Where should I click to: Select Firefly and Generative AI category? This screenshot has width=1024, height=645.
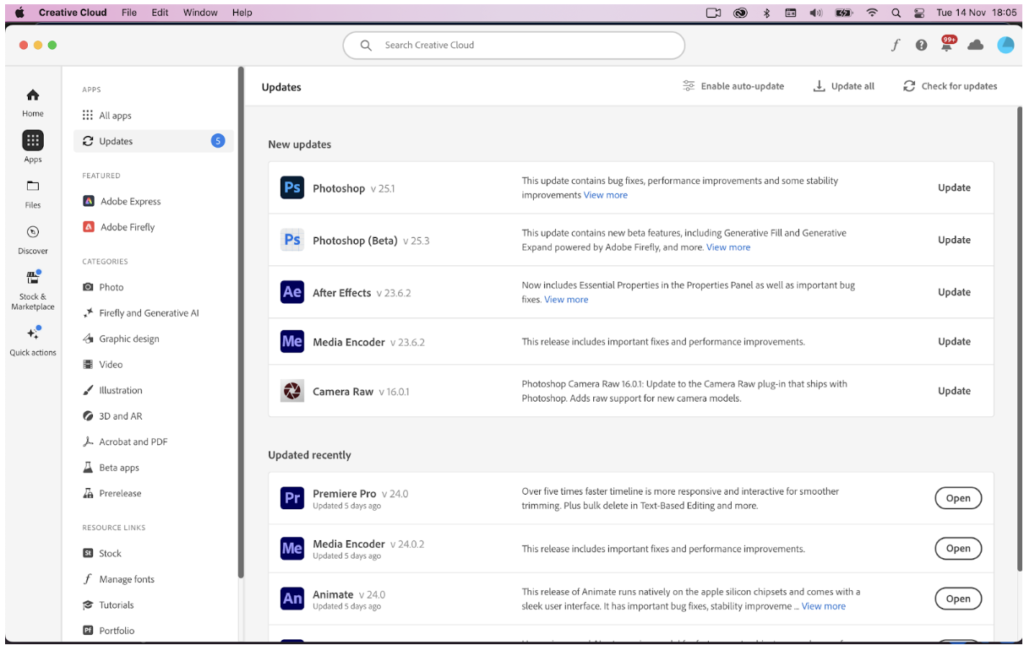coord(141,313)
